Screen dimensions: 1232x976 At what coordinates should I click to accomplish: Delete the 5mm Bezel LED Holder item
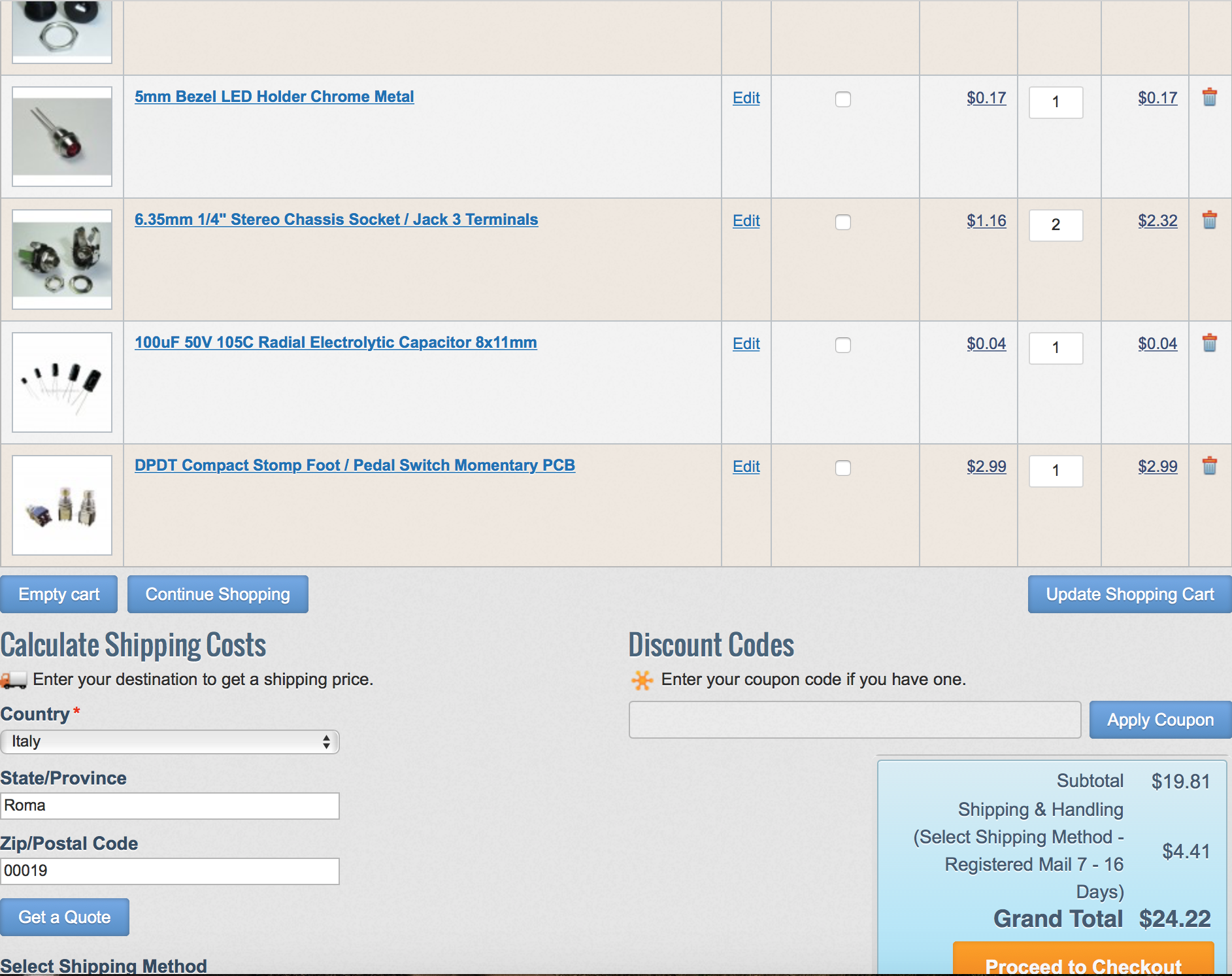click(1209, 97)
